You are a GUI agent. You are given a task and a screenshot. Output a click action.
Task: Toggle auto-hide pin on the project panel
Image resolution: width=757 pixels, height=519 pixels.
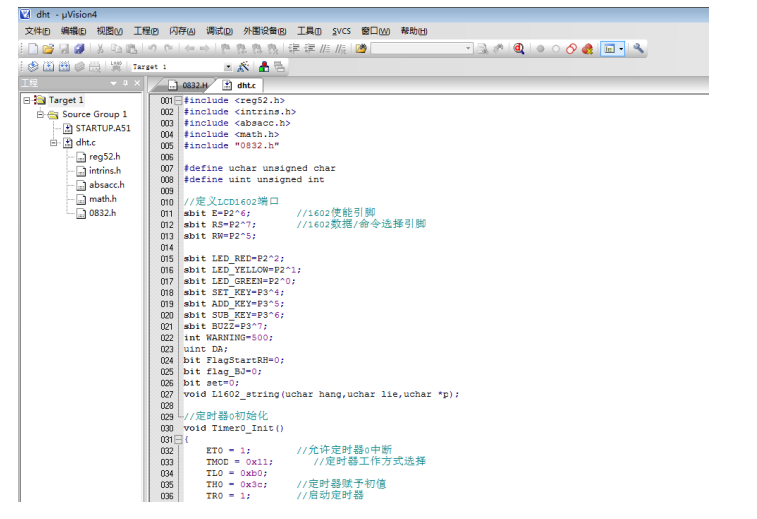click(x=126, y=84)
